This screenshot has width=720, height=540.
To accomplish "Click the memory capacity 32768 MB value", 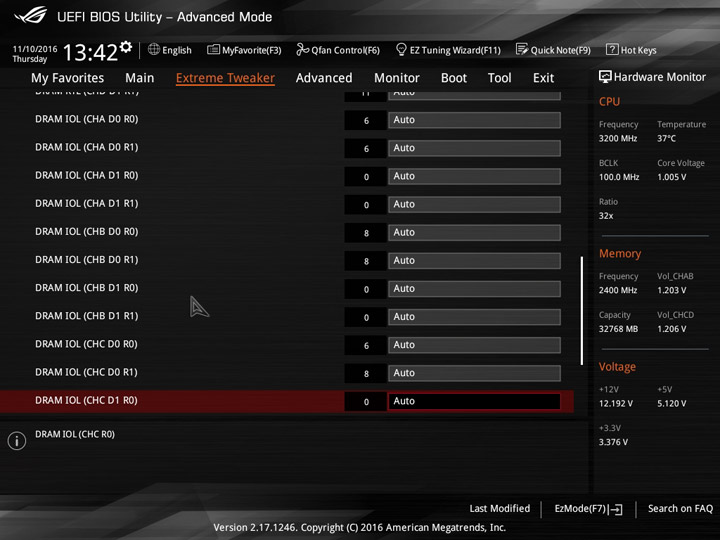I will pos(618,329).
